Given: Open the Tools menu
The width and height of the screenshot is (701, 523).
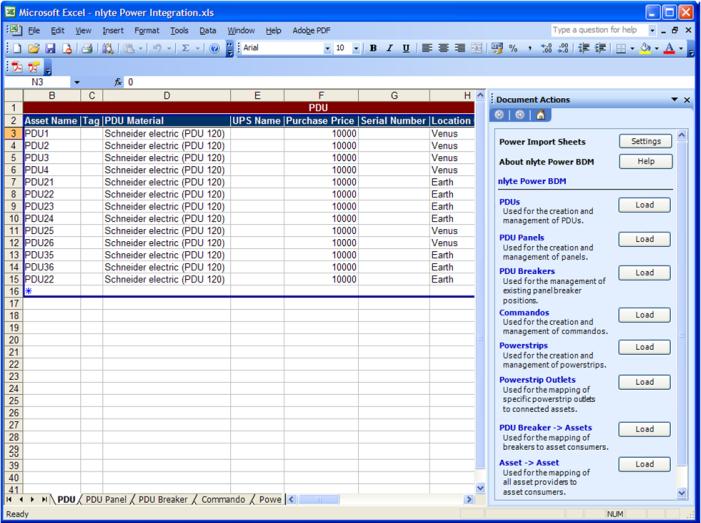Looking at the screenshot, I should coord(179,30).
